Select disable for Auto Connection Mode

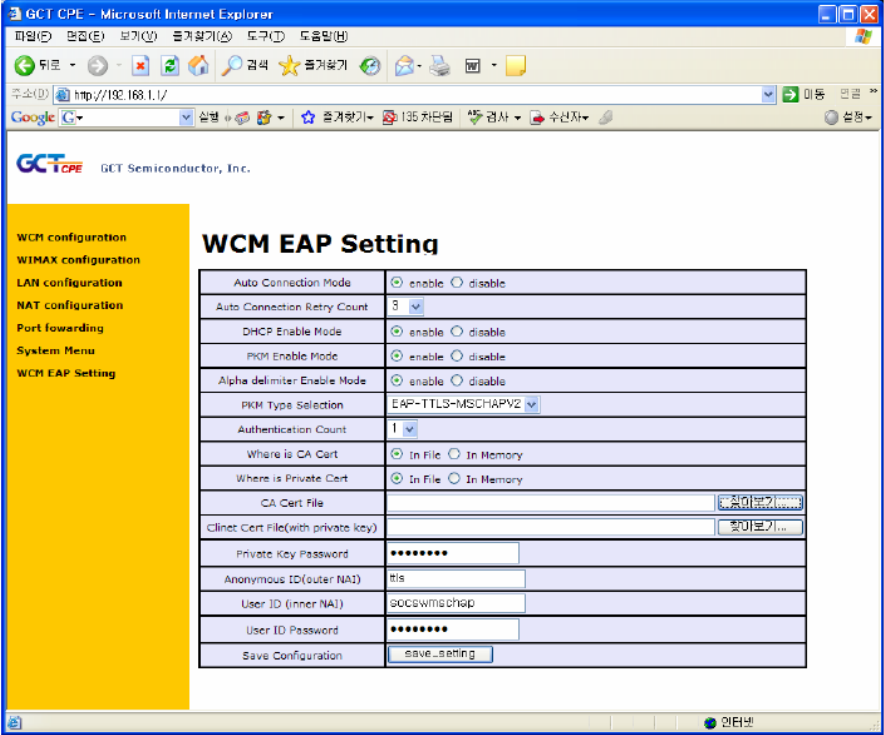pos(457,282)
